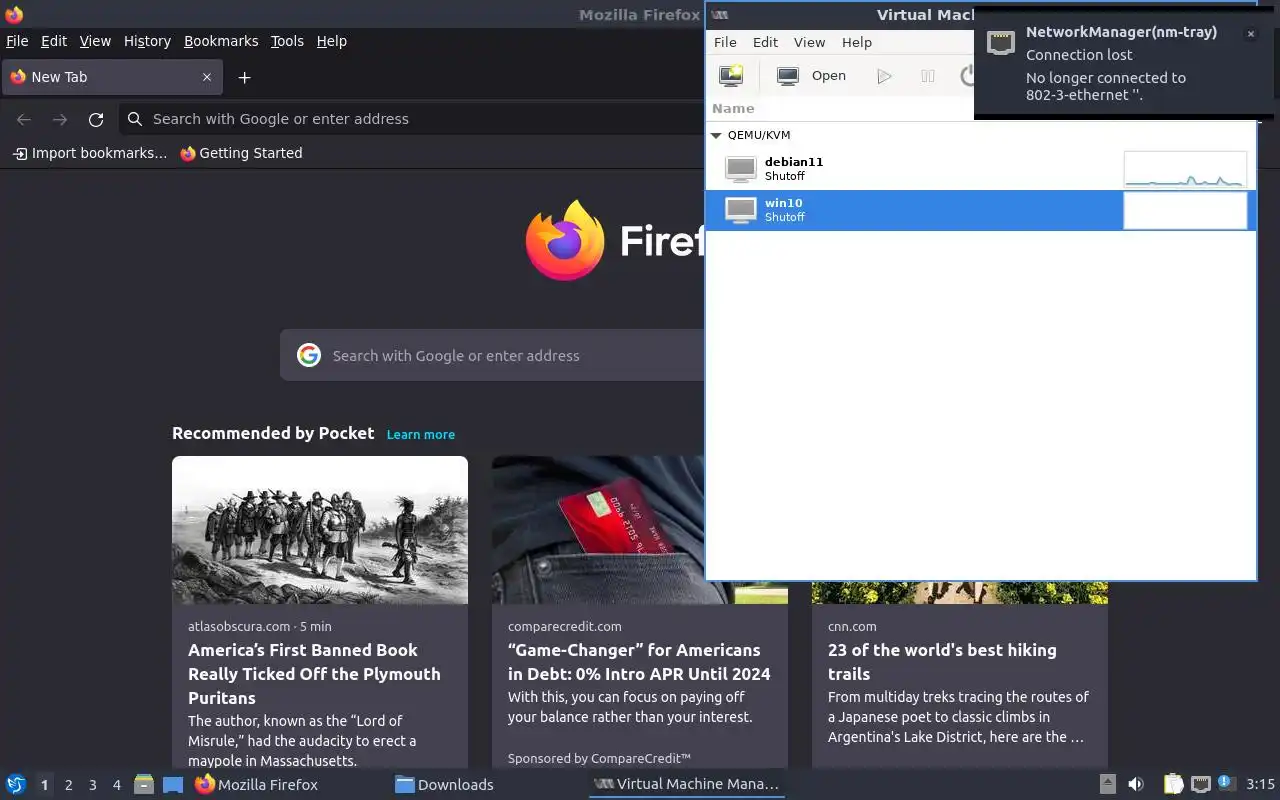Image resolution: width=1280 pixels, height=800 pixels.
Task: Open the View menu in Virtual Machine Manager
Action: (809, 42)
